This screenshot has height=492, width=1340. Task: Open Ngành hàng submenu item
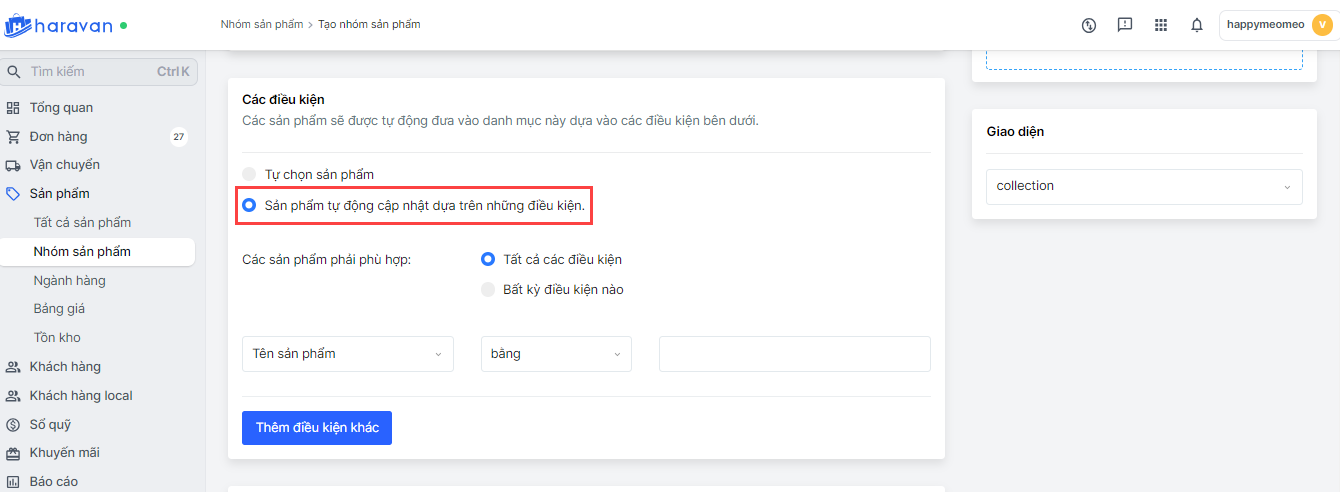tap(69, 281)
